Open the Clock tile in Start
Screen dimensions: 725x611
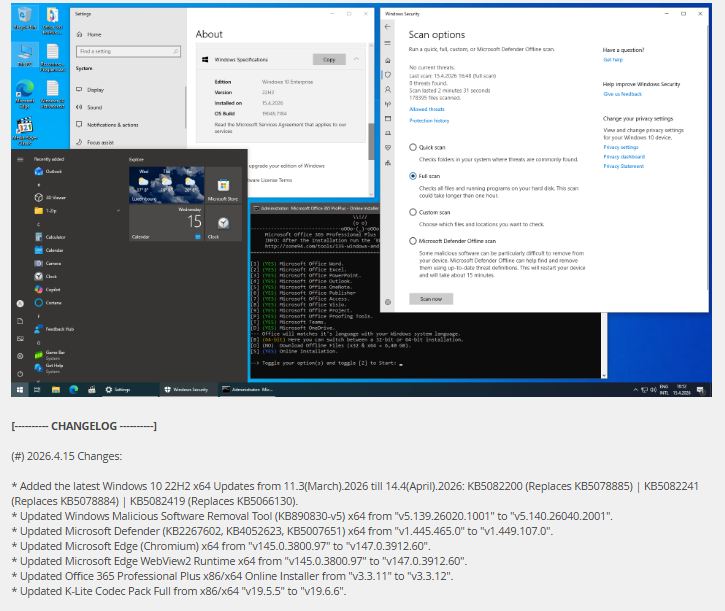click(x=223, y=223)
